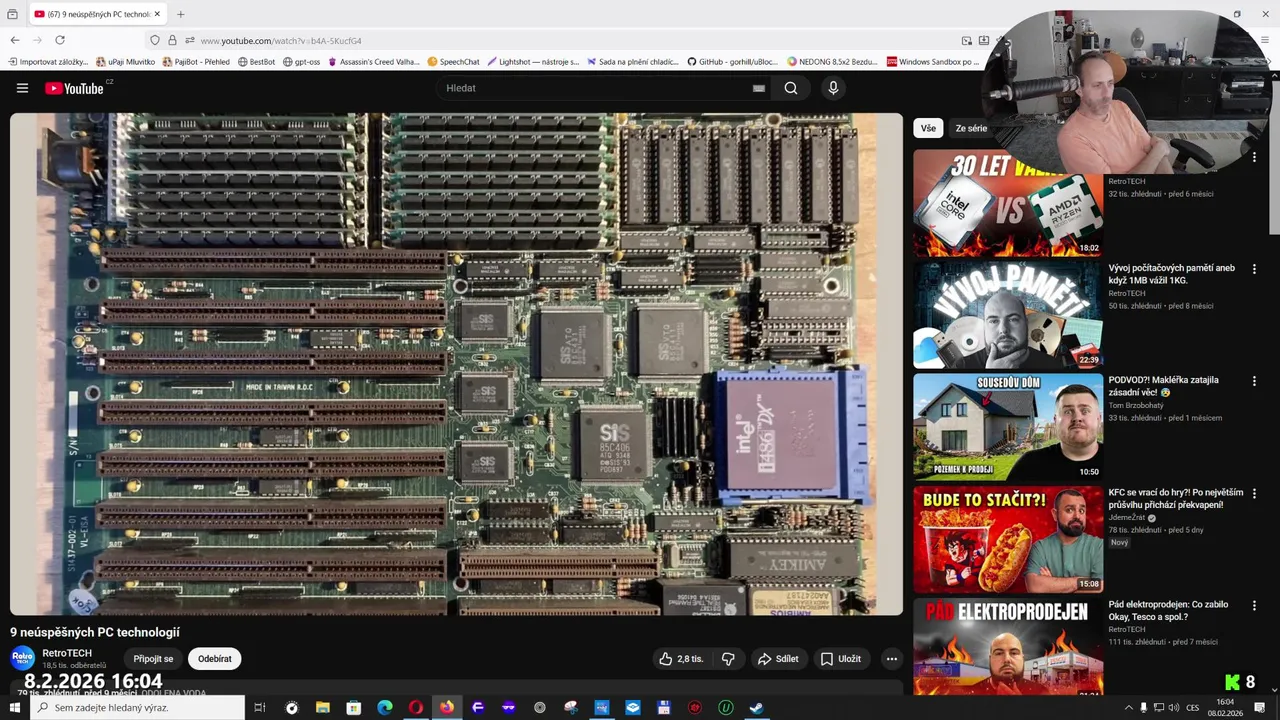Open File Explorer from the taskbar
The image size is (1280, 720).
323,708
